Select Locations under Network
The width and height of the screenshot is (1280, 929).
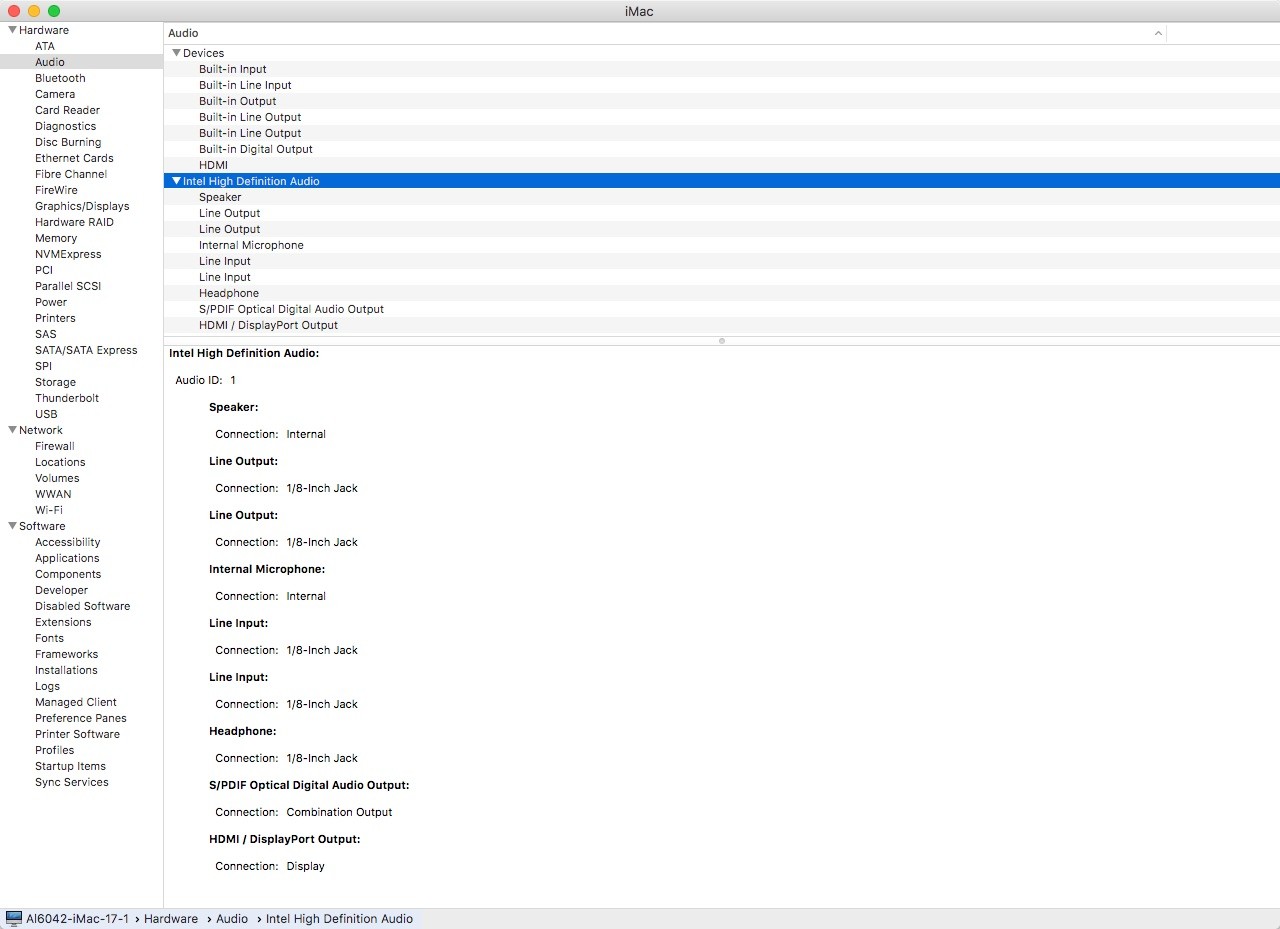[x=60, y=462]
